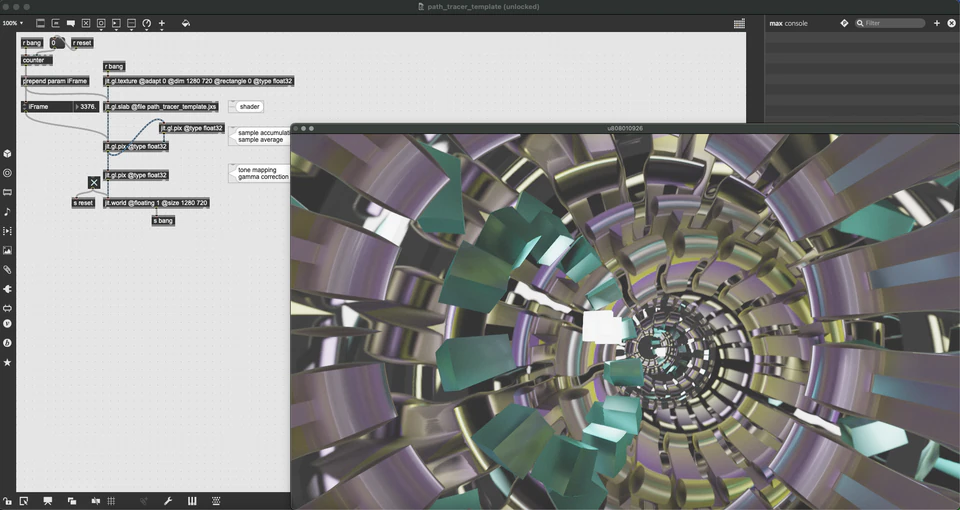Click the iFrame attrui value 3376.

click(x=86, y=107)
